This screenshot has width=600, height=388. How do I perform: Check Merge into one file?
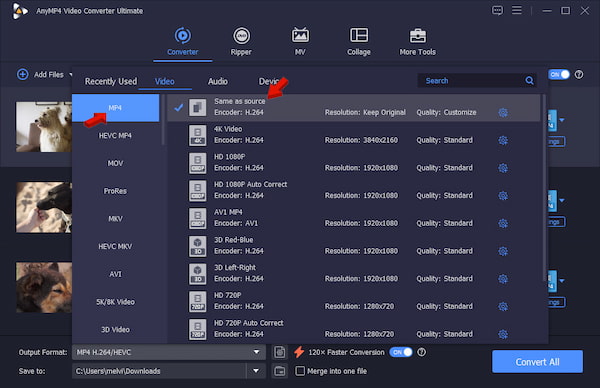[300, 371]
